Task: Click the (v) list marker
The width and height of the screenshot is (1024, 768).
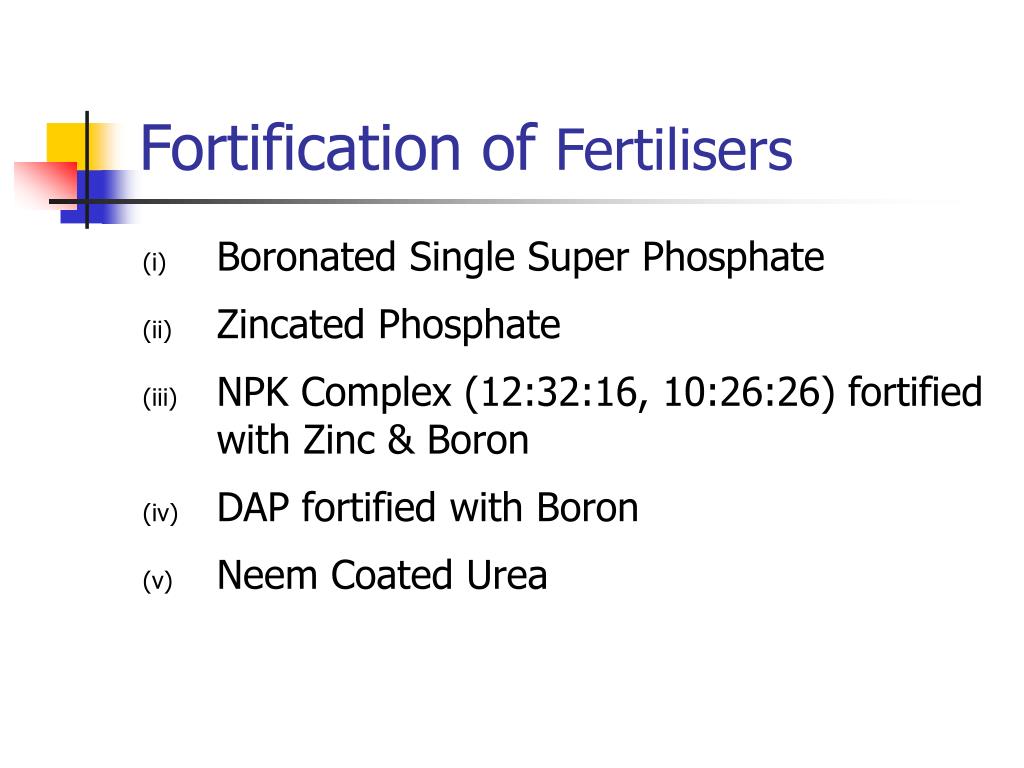Action: (157, 580)
